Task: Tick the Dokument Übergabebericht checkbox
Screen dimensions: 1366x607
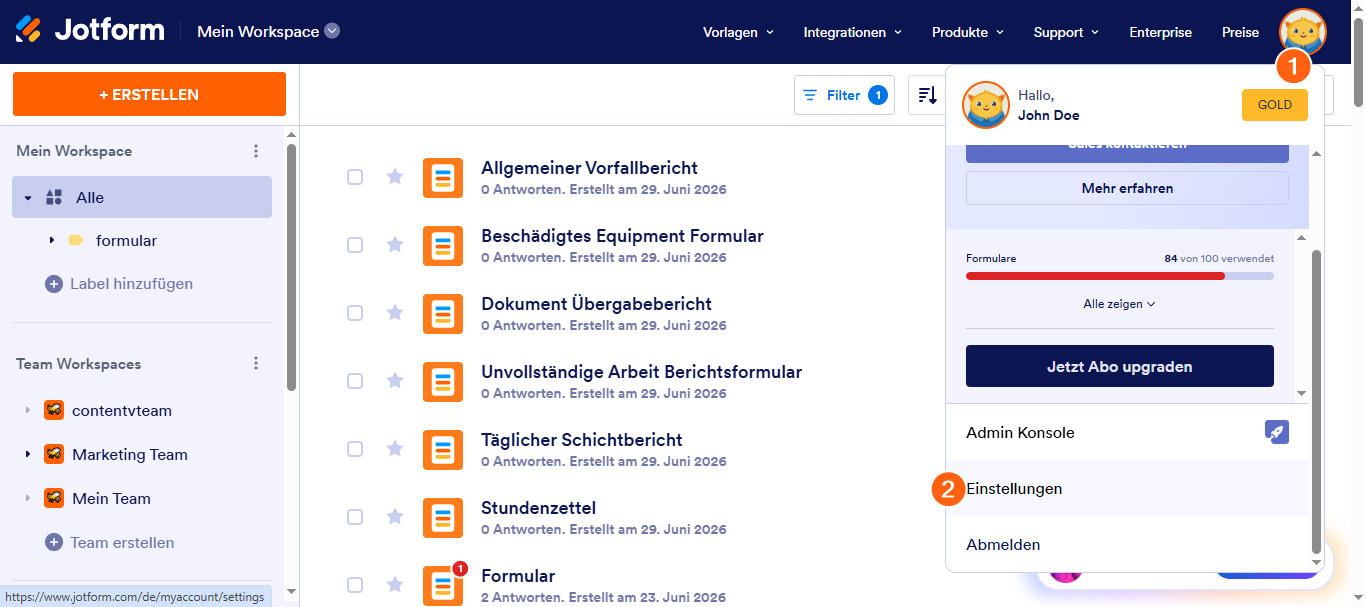Action: tap(355, 313)
